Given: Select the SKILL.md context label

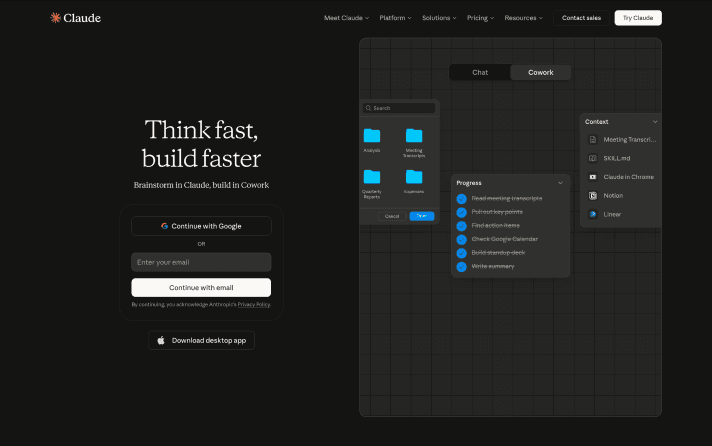Looking at the screenshot, I should coord(617,158).
